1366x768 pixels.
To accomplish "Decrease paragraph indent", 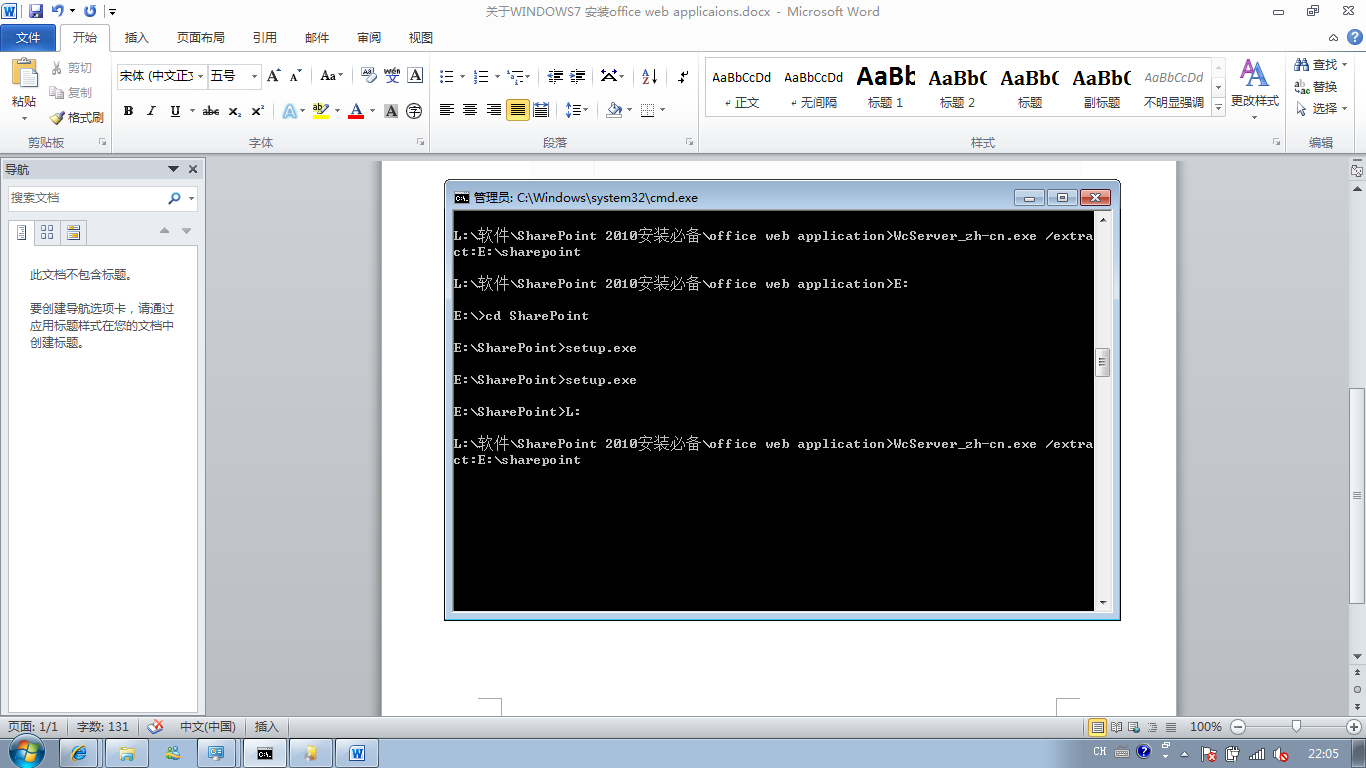I will [x=555, y=76].
